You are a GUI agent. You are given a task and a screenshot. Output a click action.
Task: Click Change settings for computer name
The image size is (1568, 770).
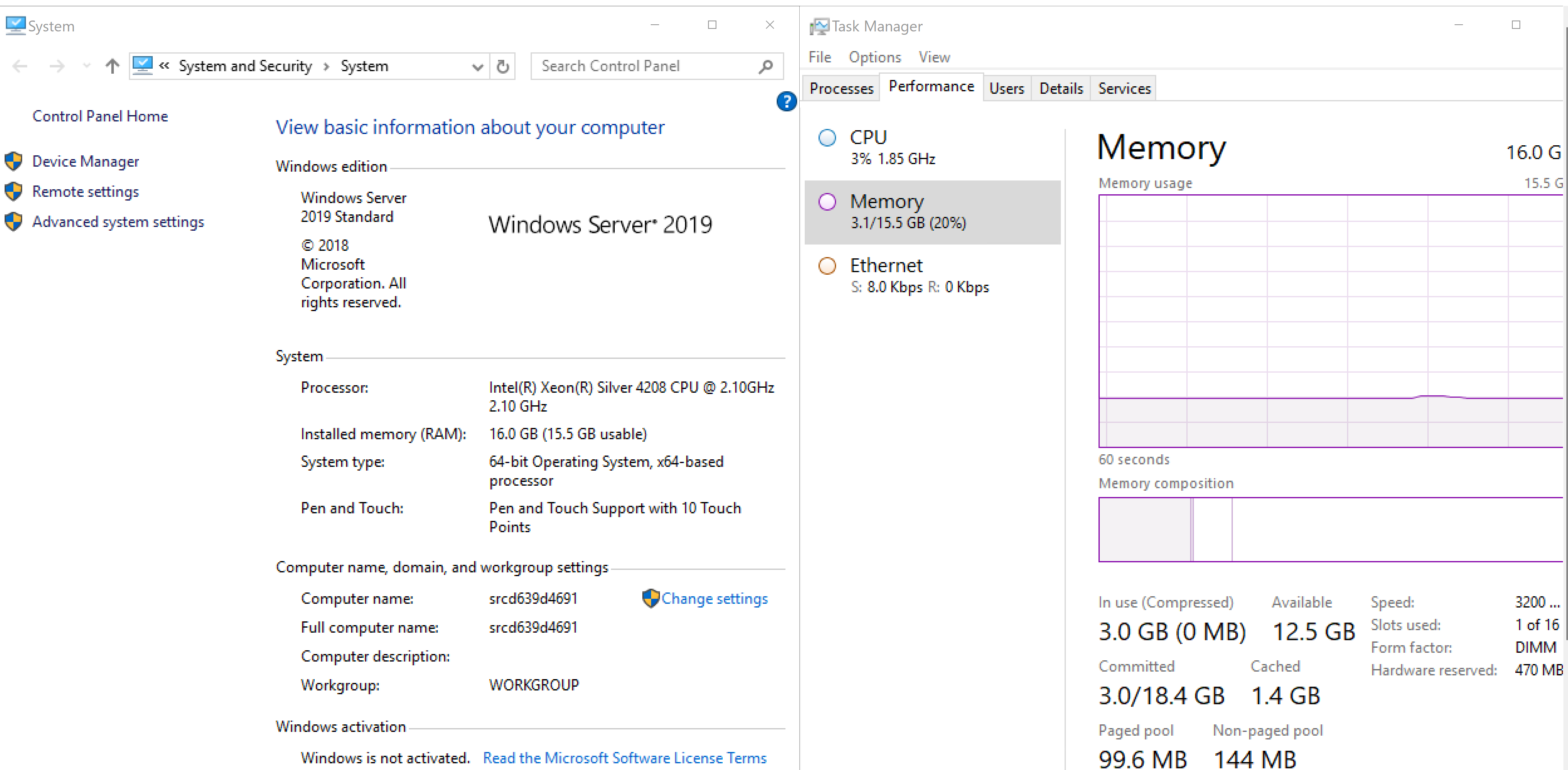715,599
